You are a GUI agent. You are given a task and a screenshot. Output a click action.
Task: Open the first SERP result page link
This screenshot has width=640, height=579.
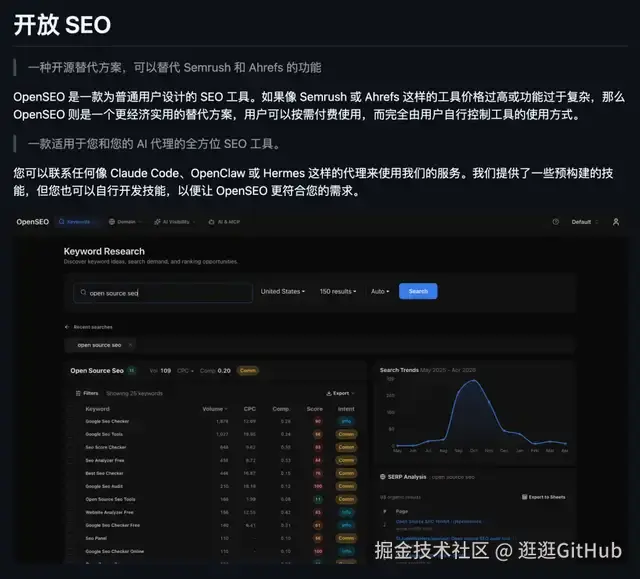click(x=439, y=521)
